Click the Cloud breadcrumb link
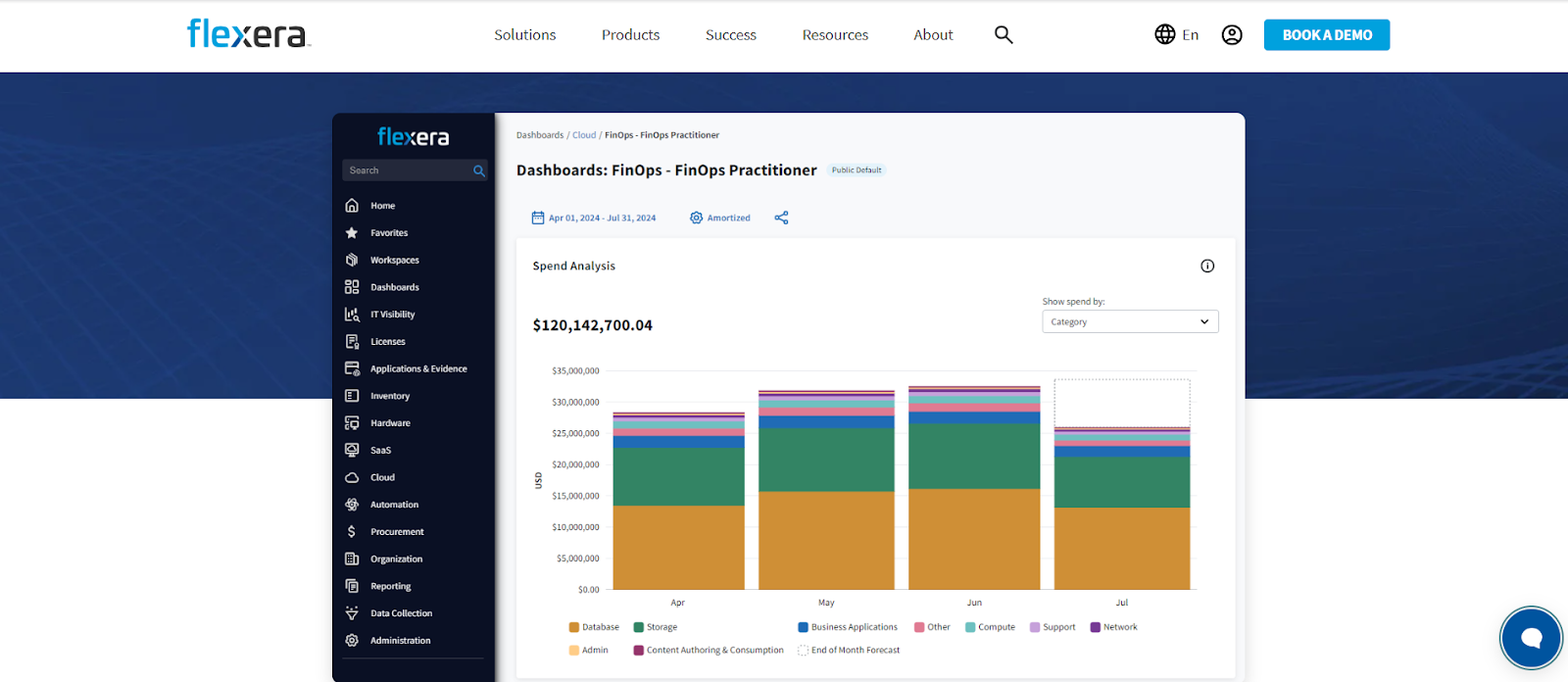1568x682 pixels. [x=584, y=135]
